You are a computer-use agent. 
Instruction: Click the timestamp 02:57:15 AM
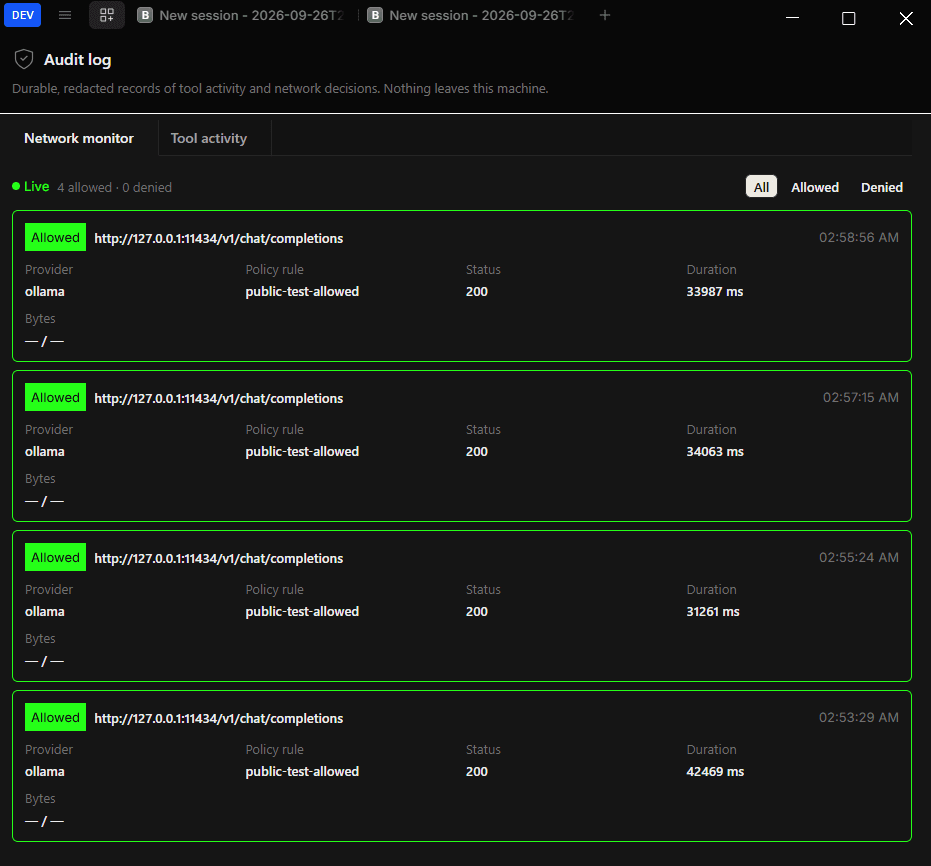(860, 398)
